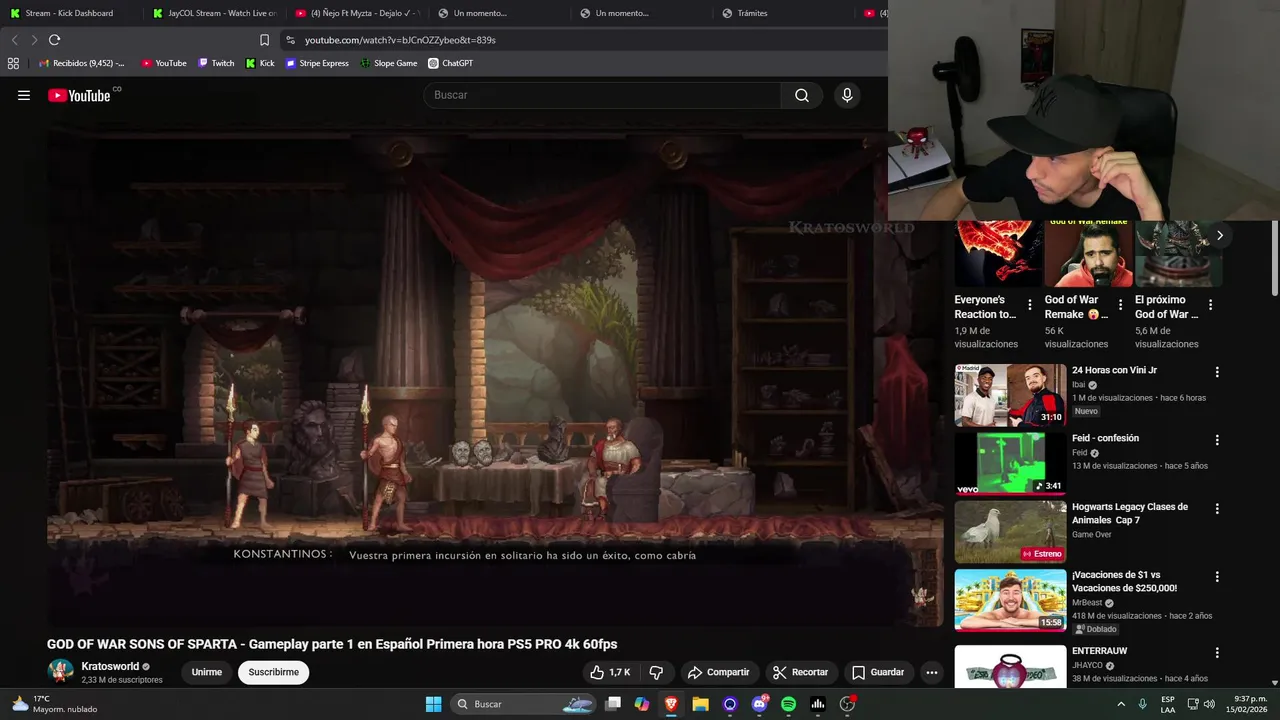The width and height of the screenshot is (1280, 720).
Task: Save the video with Guardar
Action: click(x=877, y=672)
